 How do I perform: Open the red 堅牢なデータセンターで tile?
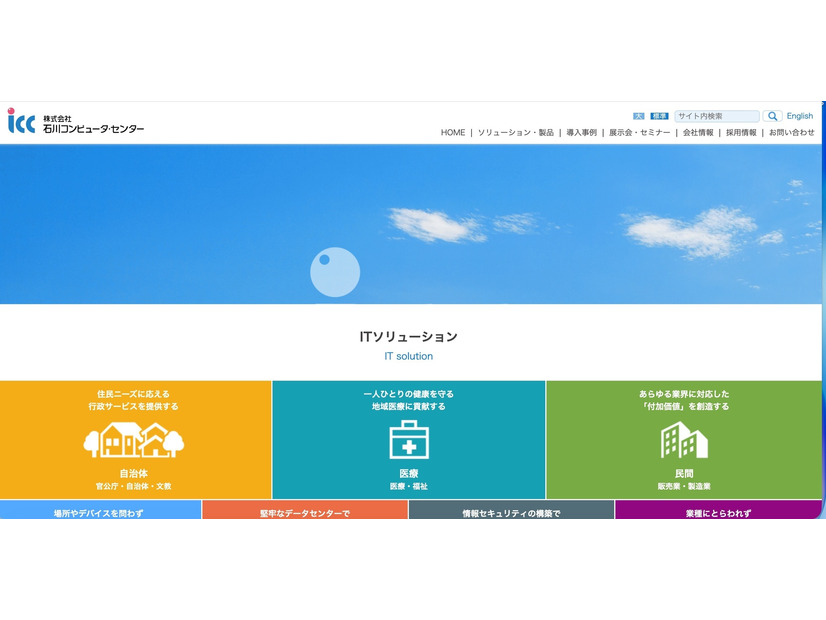pyautogui.click(x=305, y=510)
